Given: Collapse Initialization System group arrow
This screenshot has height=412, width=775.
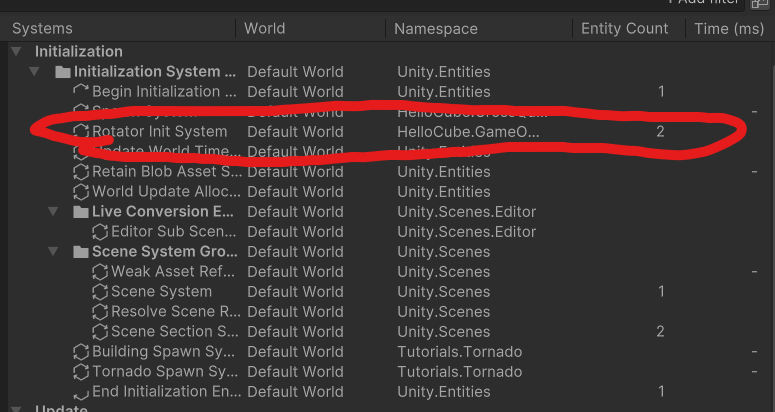Looking at the screenshot, I should 34,72.
